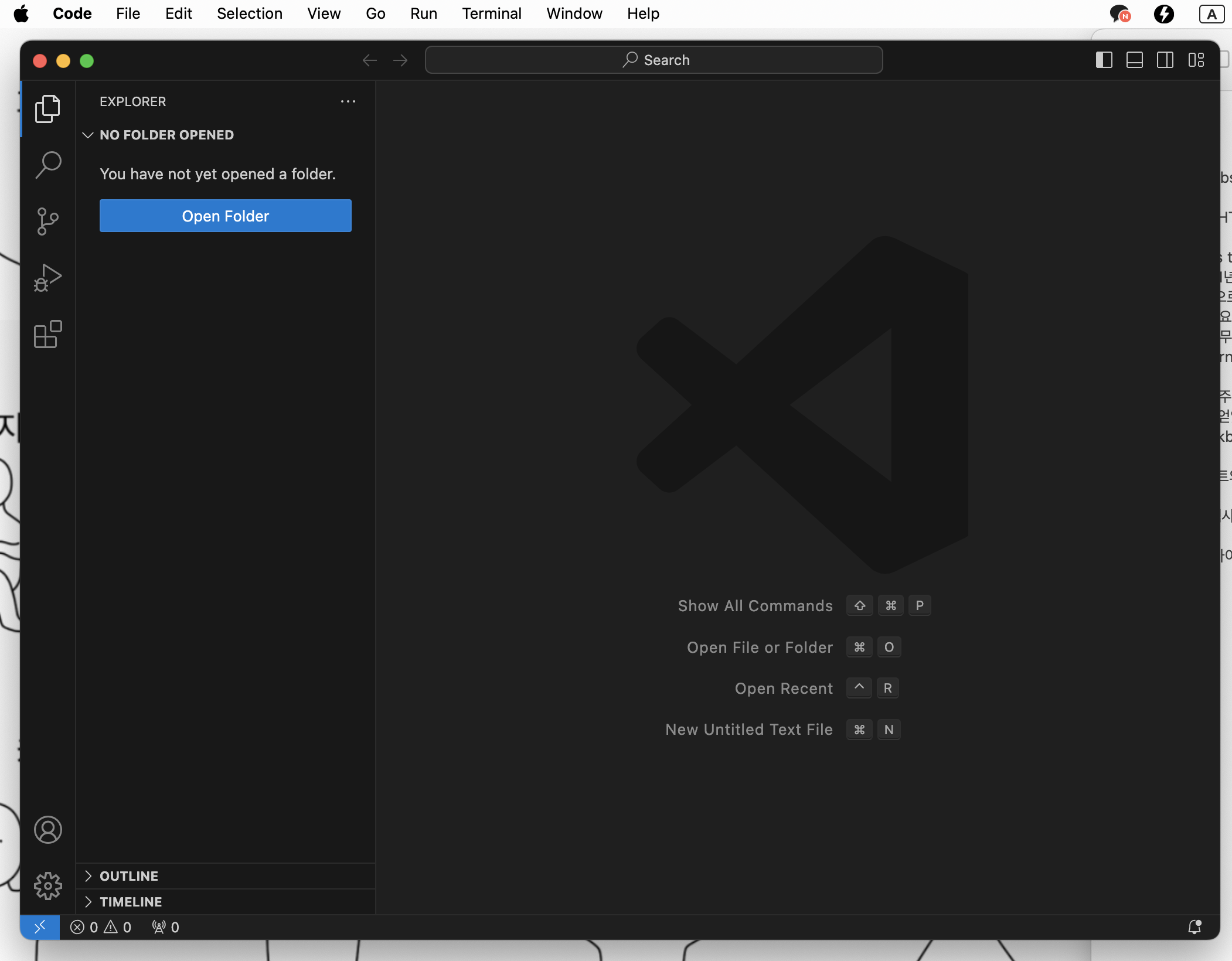This screenshot has width=1232, height=961.
Task: Click the O key hint for Open File
Action: click(x=889, y=647)
